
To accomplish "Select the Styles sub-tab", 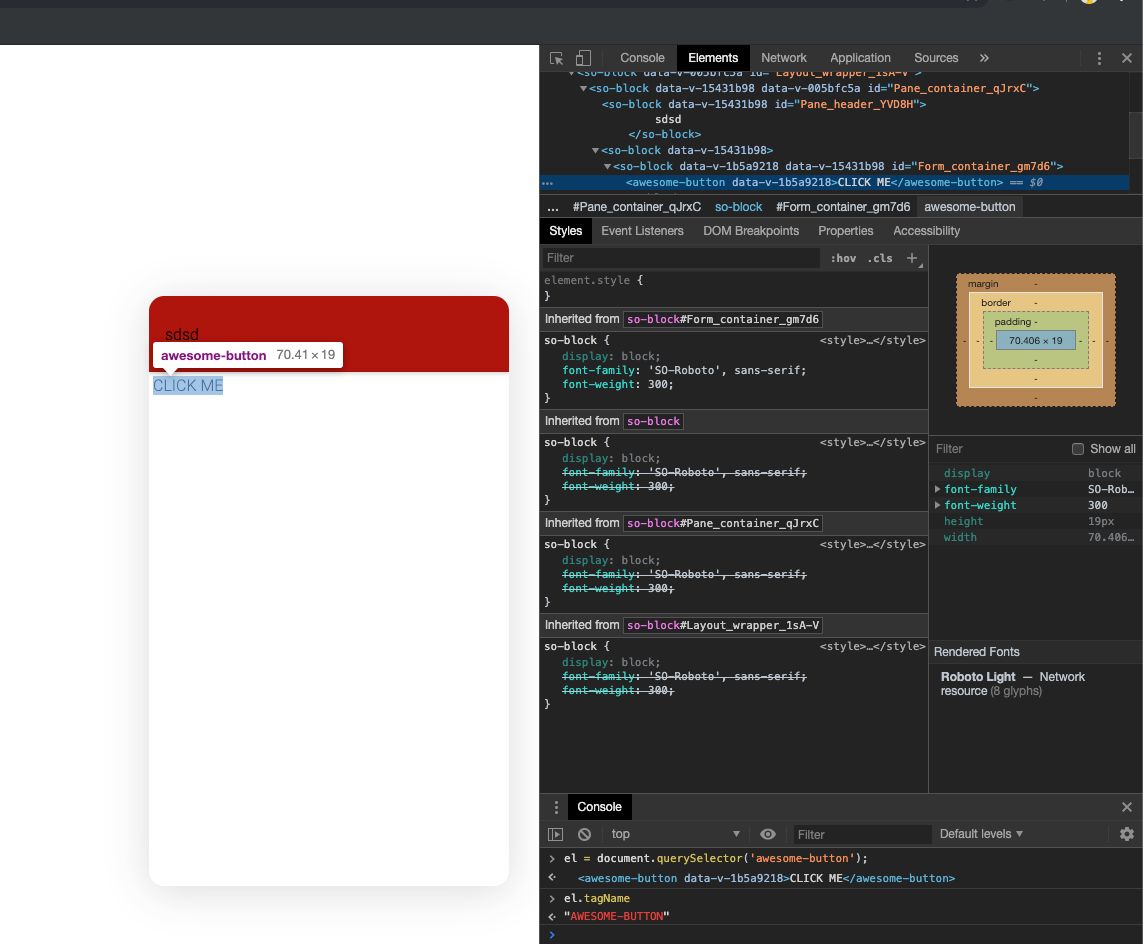I will pos(566,231).
